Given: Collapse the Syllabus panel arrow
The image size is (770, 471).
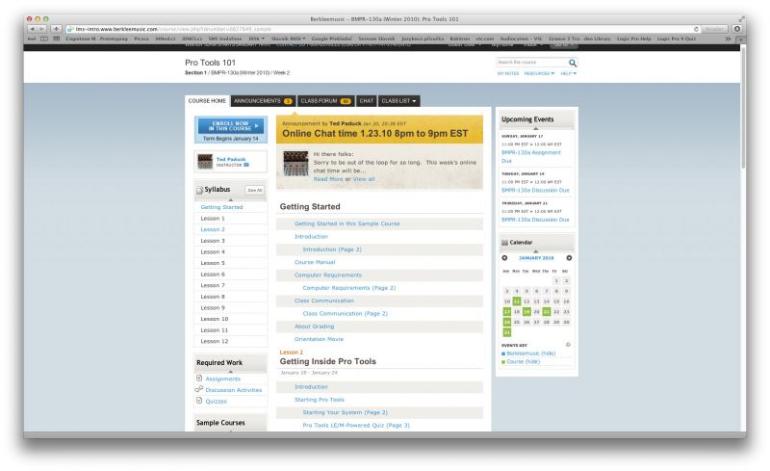Looking at the screenshot, I should tap(231, 200).
